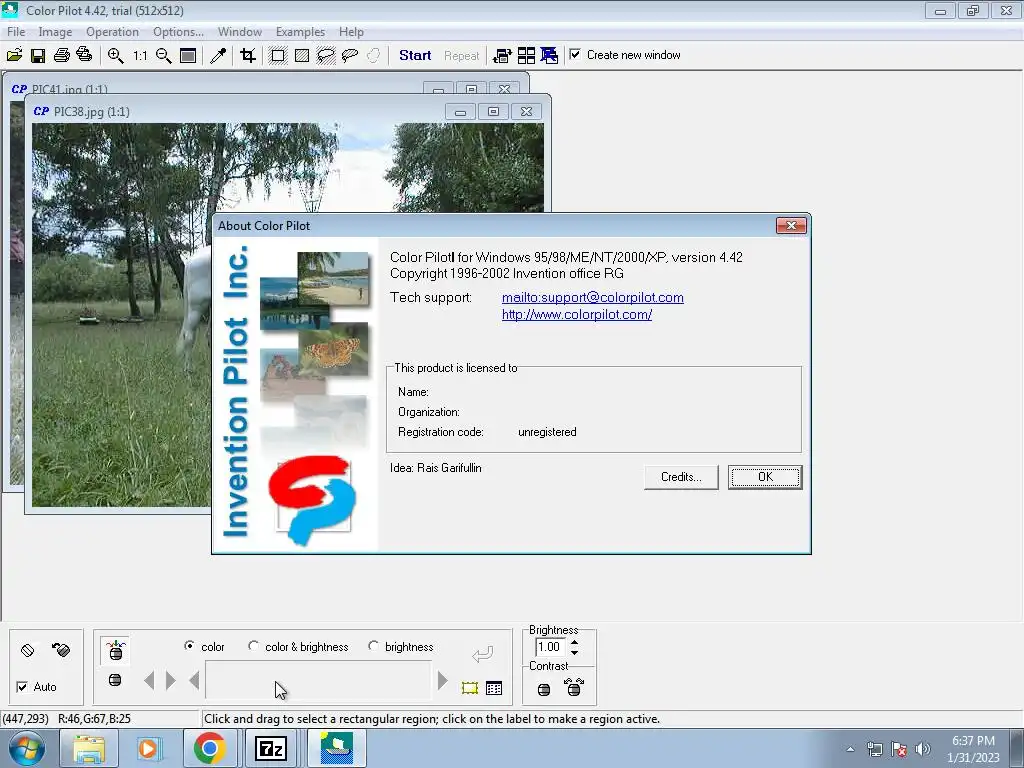Image resolution: width=1024 pixels, height=768 pixels.
Task: Select the crop tool
Action: coord(248,56)
